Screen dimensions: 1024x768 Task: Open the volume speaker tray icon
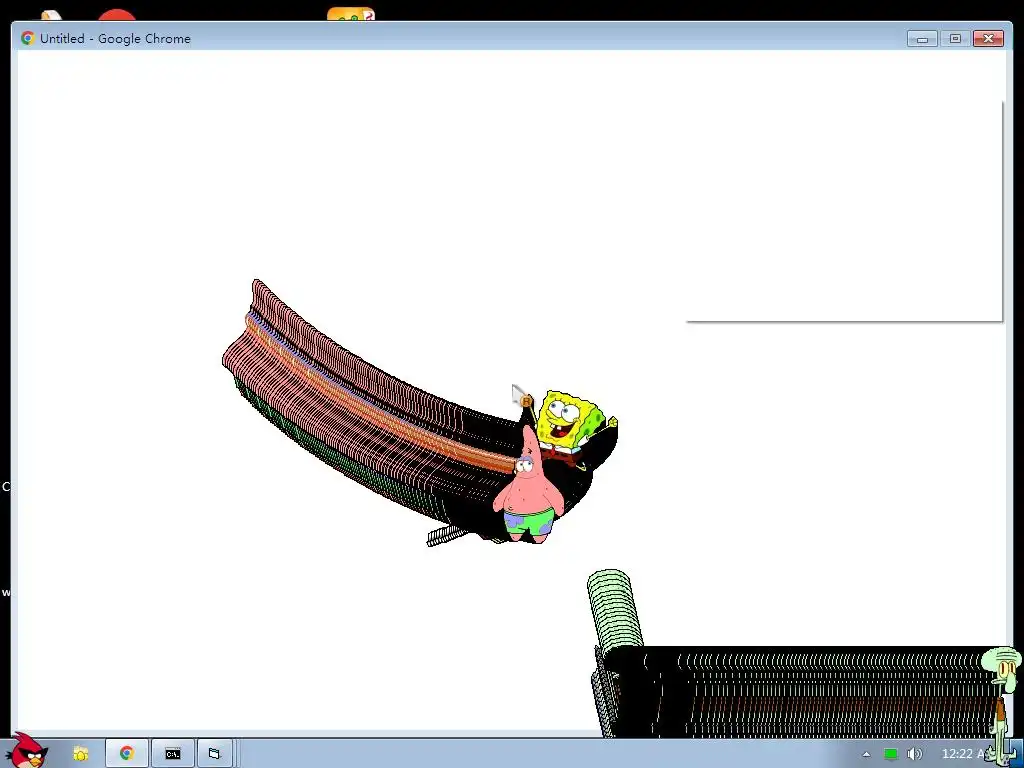[x=914, y=754]
